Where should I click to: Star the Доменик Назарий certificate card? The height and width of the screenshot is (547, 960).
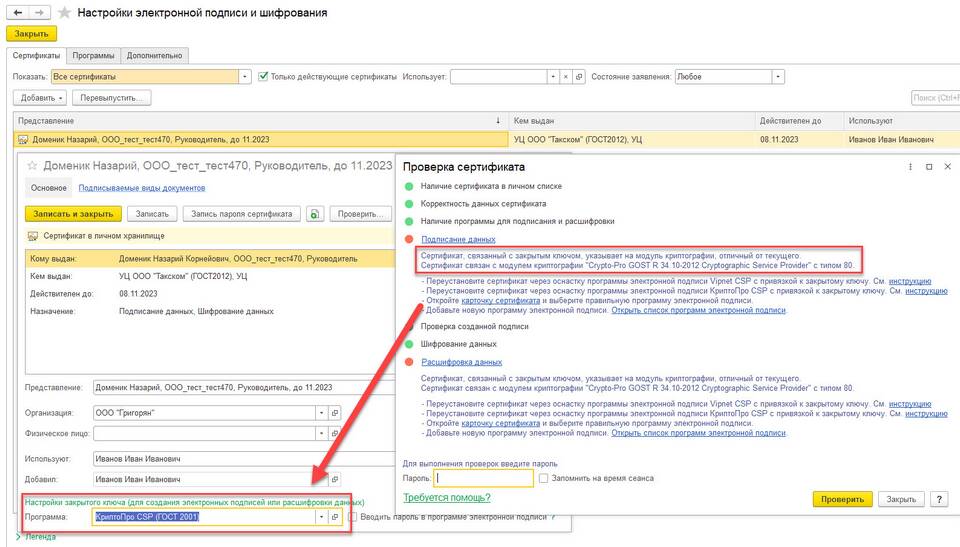coord(32,165)
